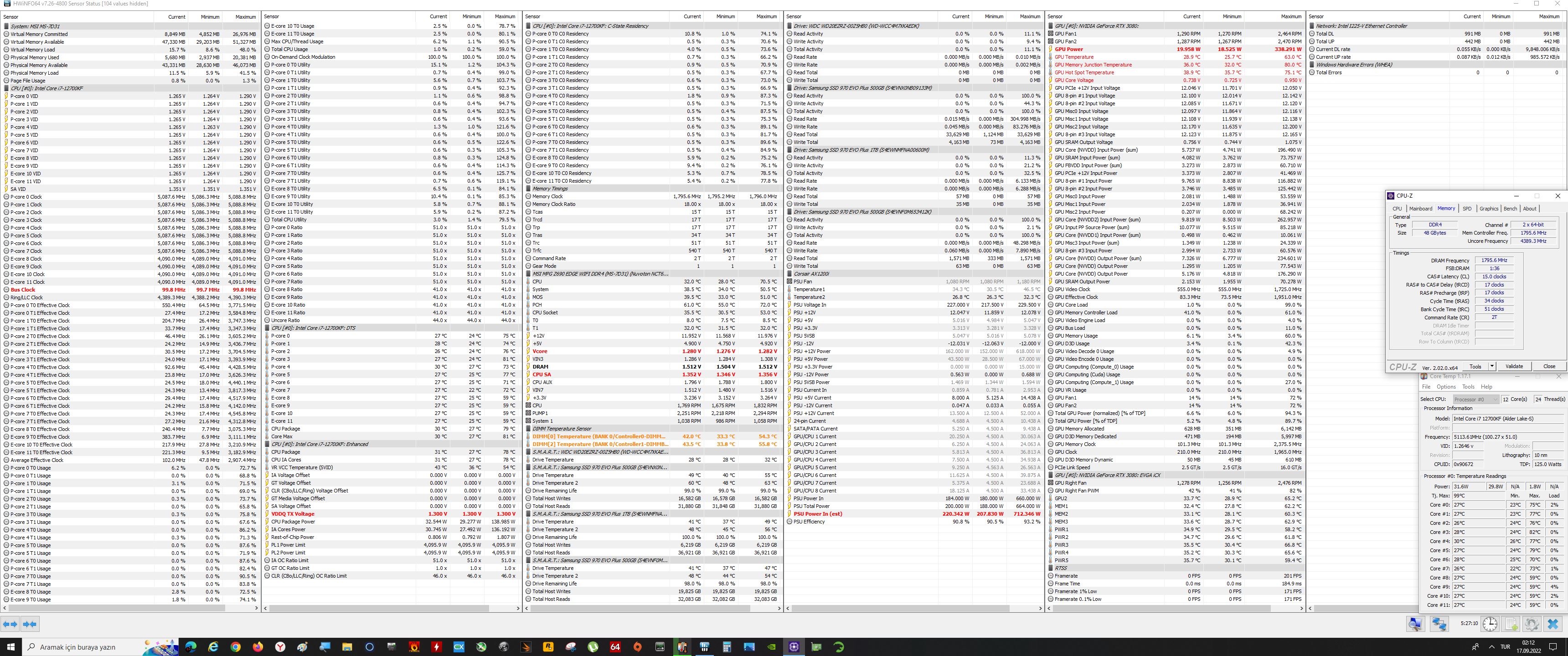
Task: Click HWiNFO blue X close-sensors icon
Action: (x=1553, y=624)
